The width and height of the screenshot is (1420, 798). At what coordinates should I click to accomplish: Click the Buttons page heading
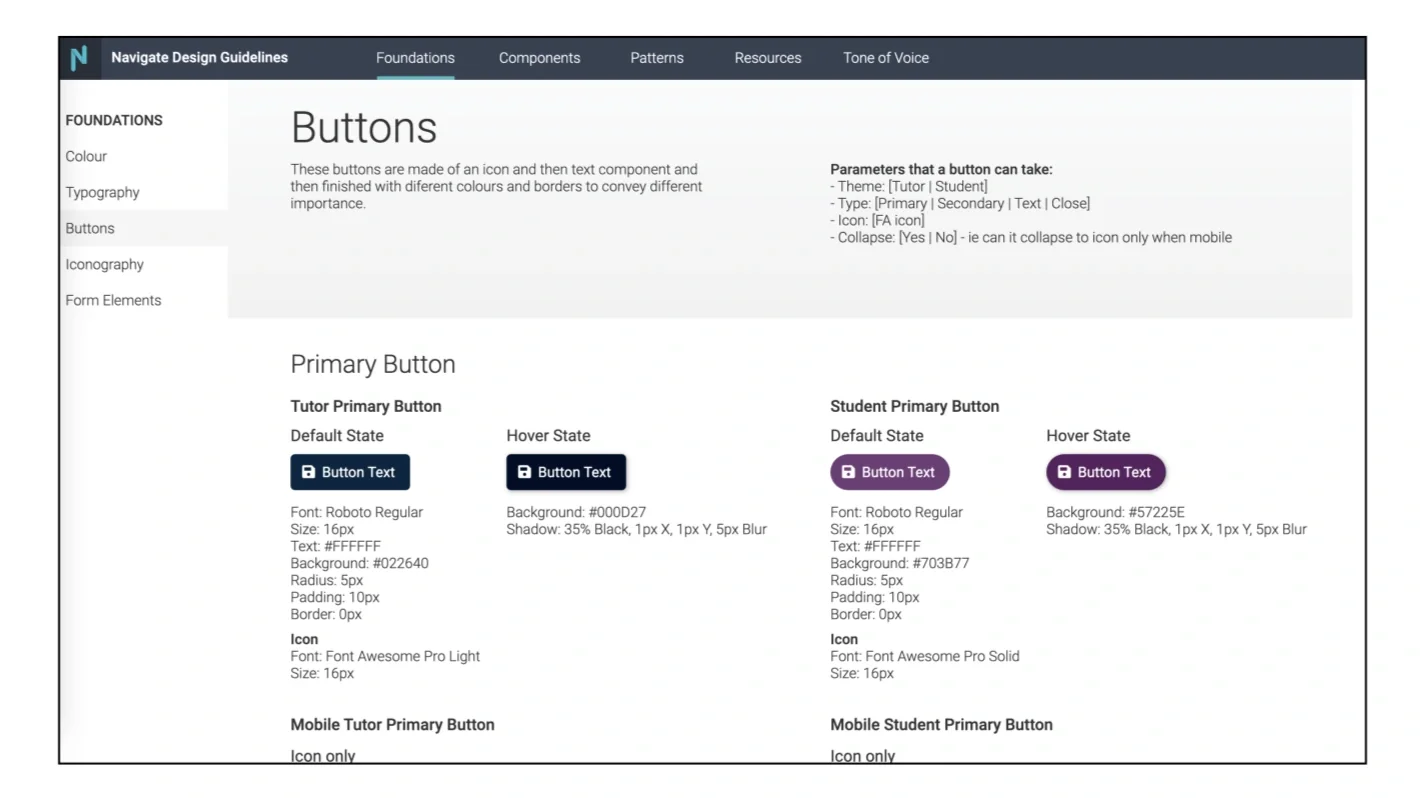[x=364, y=128]
